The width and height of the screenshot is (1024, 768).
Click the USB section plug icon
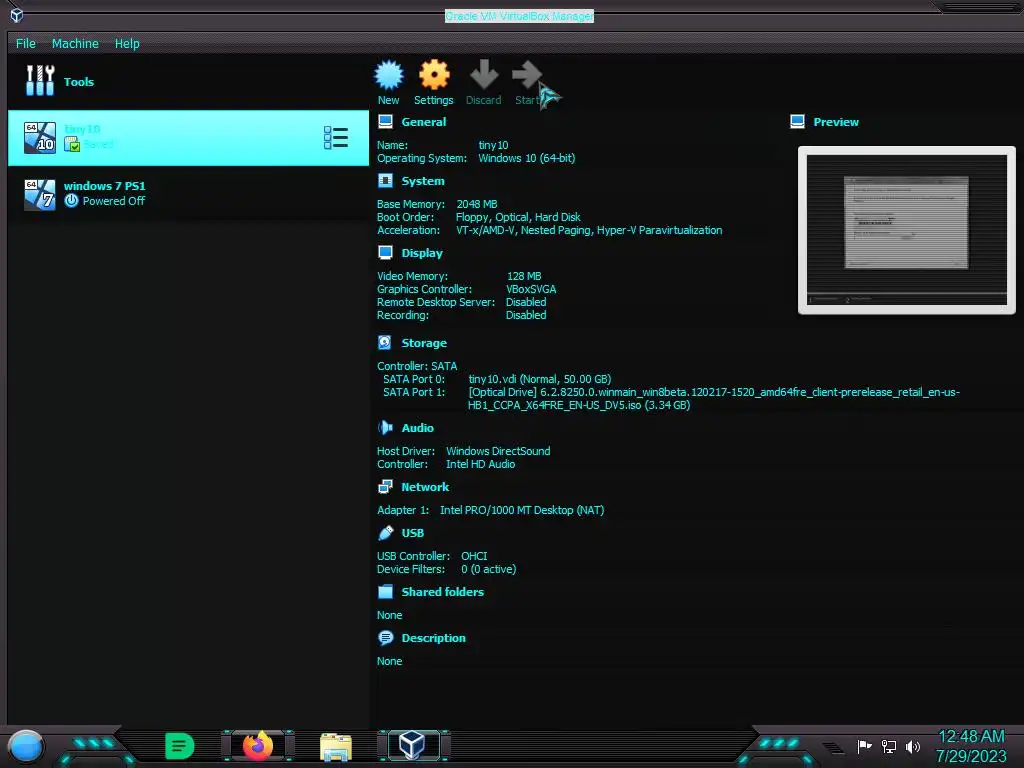(x=385, y=533)
